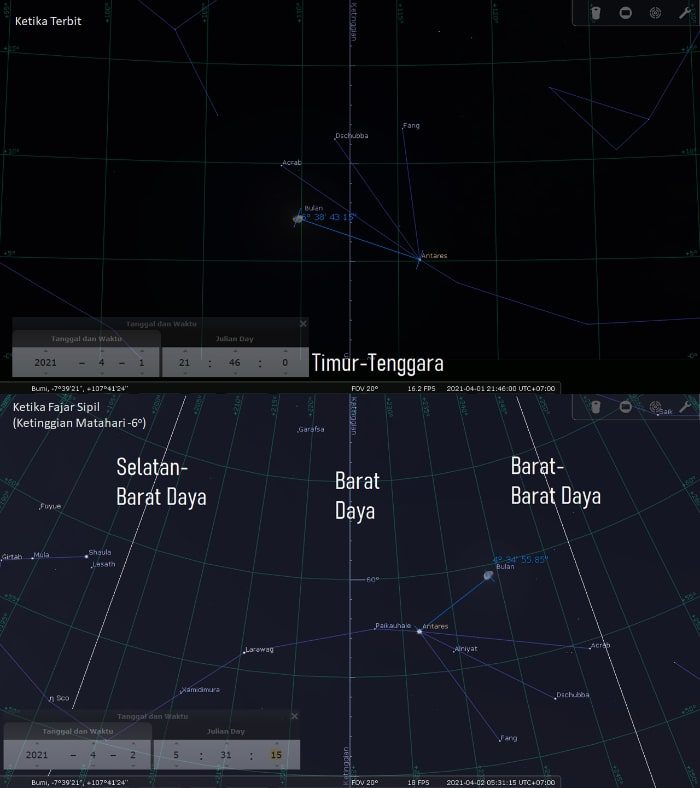Click the hour field showing 21
Screen dimensions: 700x788
coord(184,362)
